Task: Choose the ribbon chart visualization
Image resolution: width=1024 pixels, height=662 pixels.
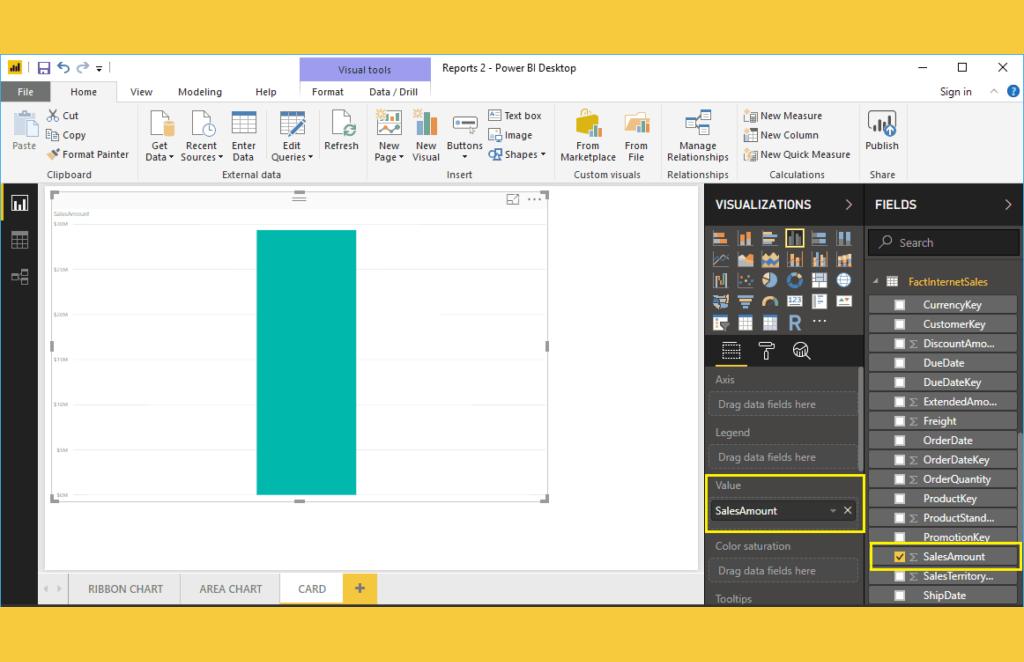Action: click(720, 281)
